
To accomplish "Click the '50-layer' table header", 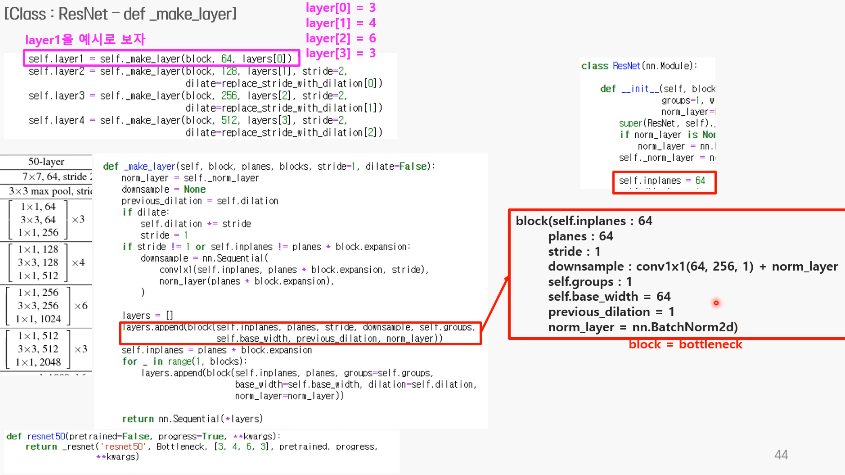I will point(46,162).
